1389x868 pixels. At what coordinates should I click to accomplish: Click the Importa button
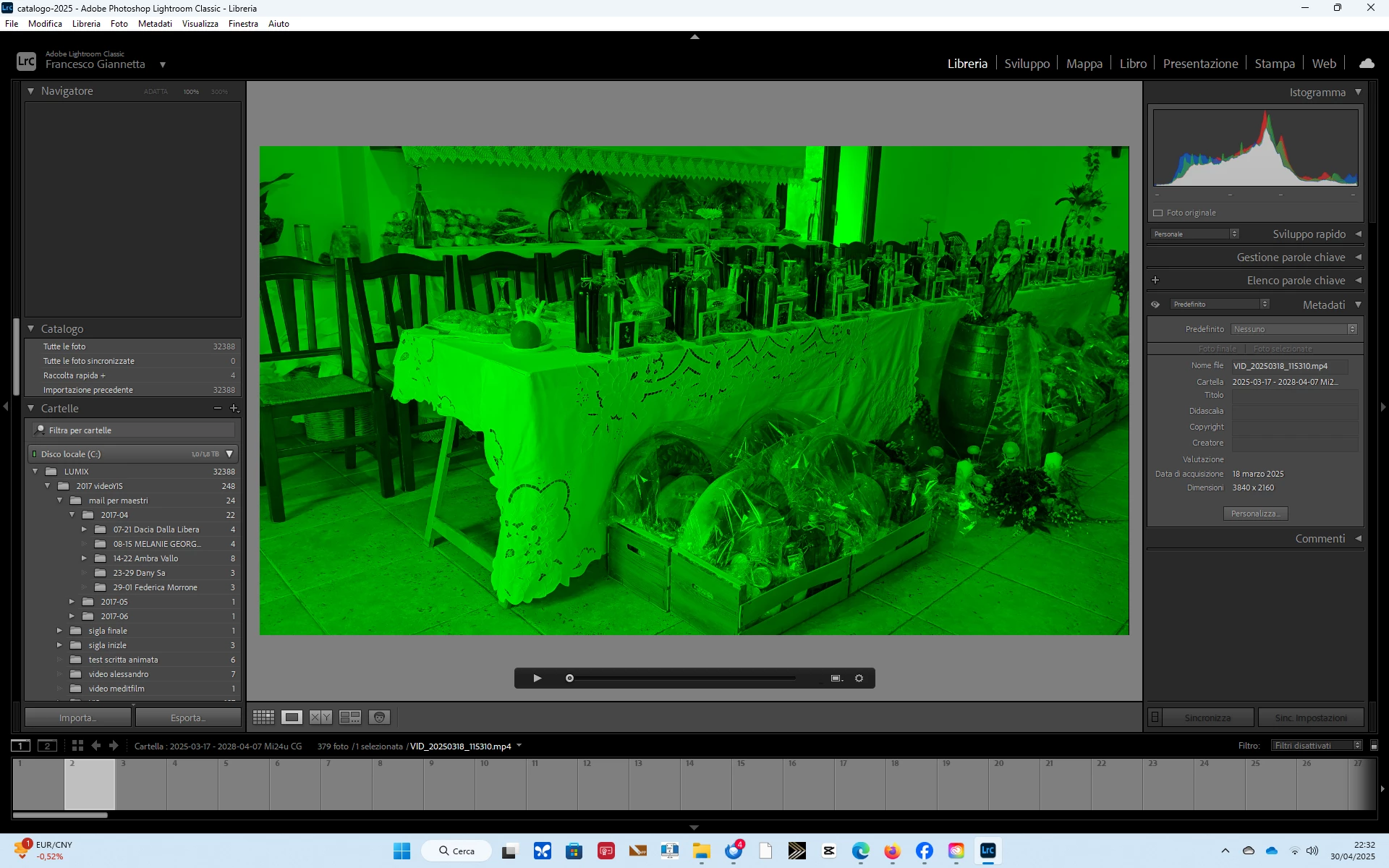click(78, 718)
